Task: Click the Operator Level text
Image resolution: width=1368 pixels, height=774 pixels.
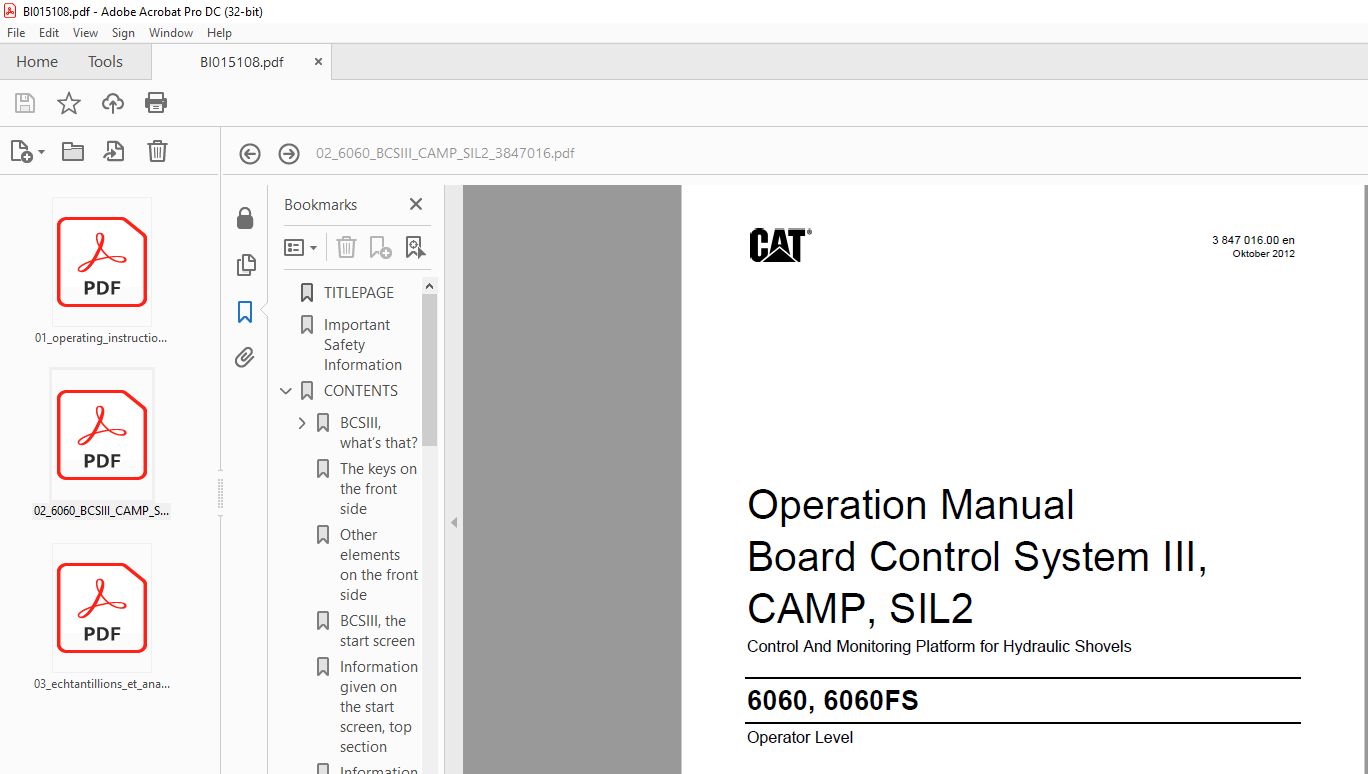Action: coord(800,738)
